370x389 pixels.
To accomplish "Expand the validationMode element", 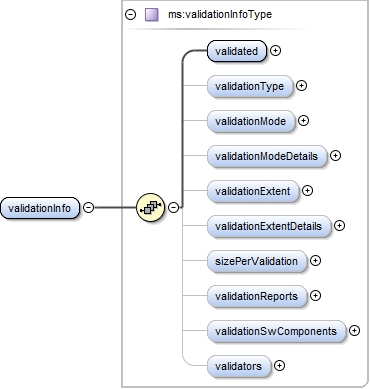I will pyautogui.click(x=303, y=121).
